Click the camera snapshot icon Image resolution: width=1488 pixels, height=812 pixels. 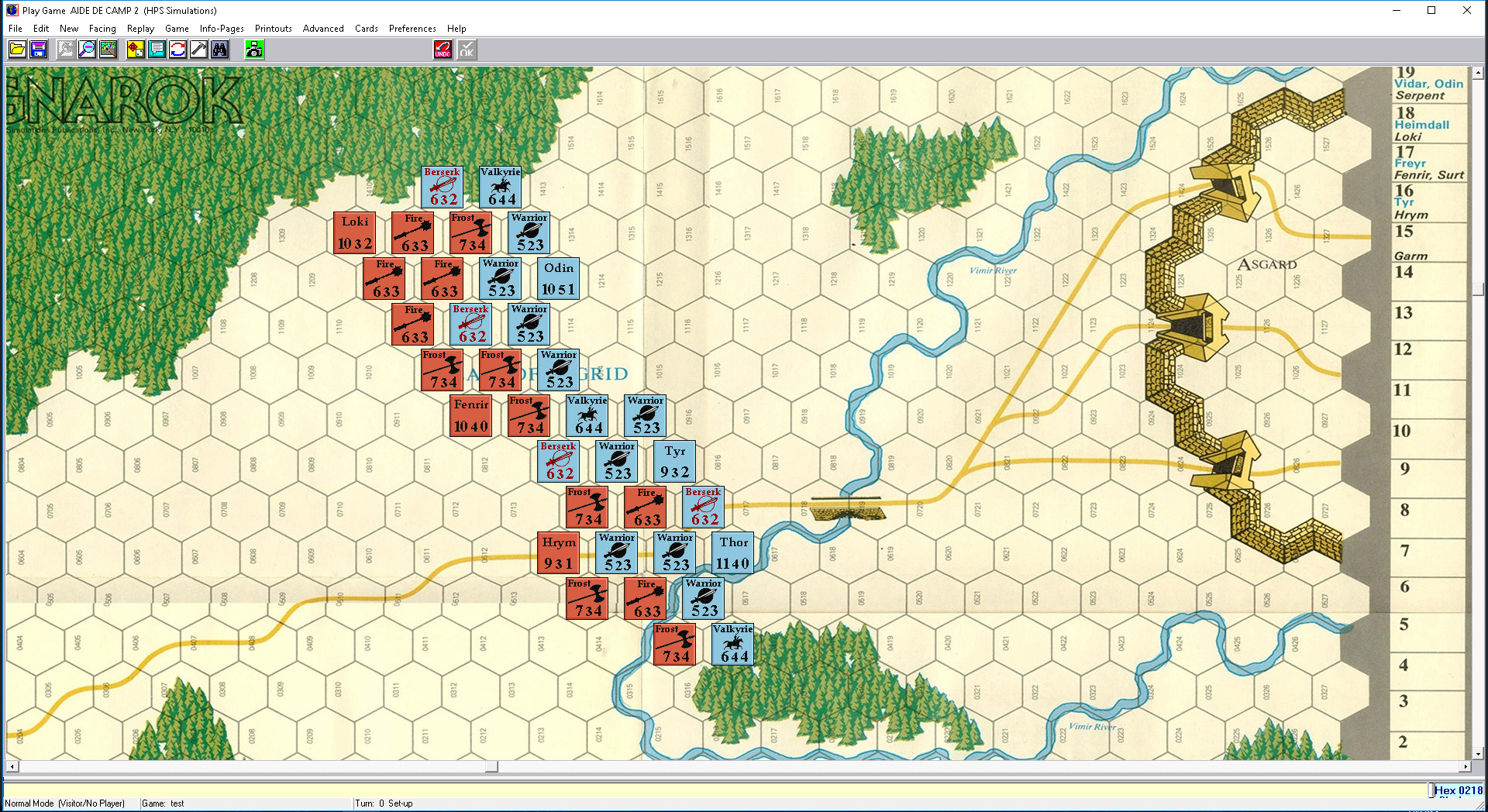point(254,50)
